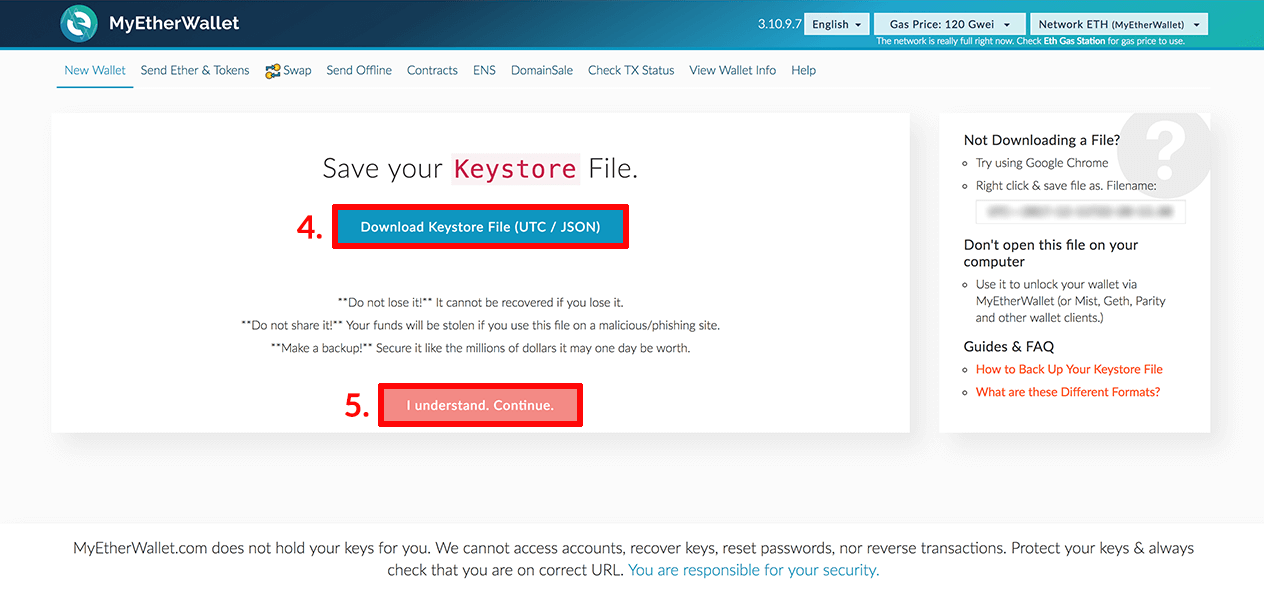Click Try using Google Chrome text
This screenshot has width=1264, height=592.
click(1042, 163)
